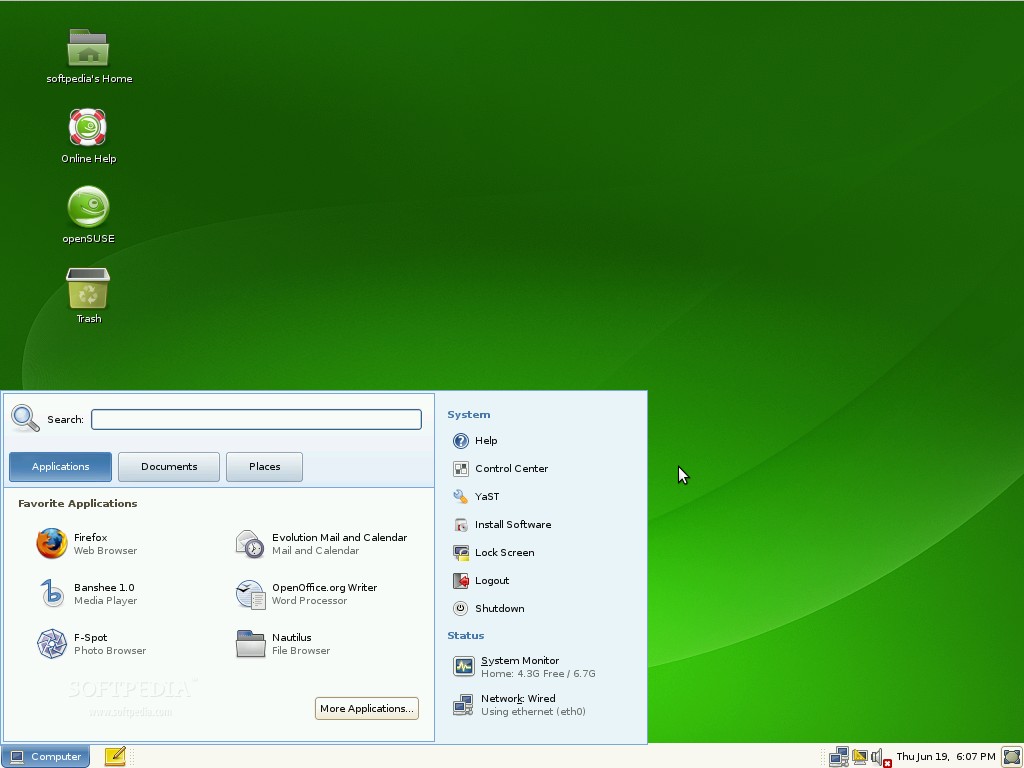Screen dimensions: 1024x768
Task: Click the Help question mark icon
Action: (x=460, y=441)
